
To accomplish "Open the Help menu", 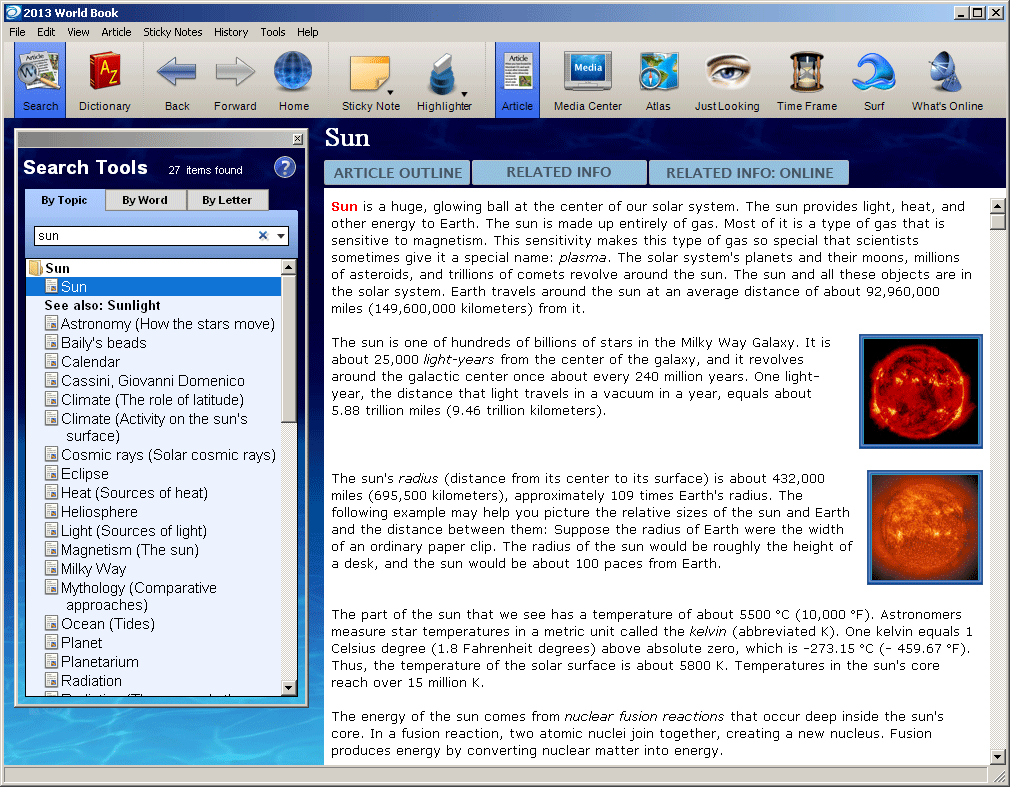I will tap(307, 32).
